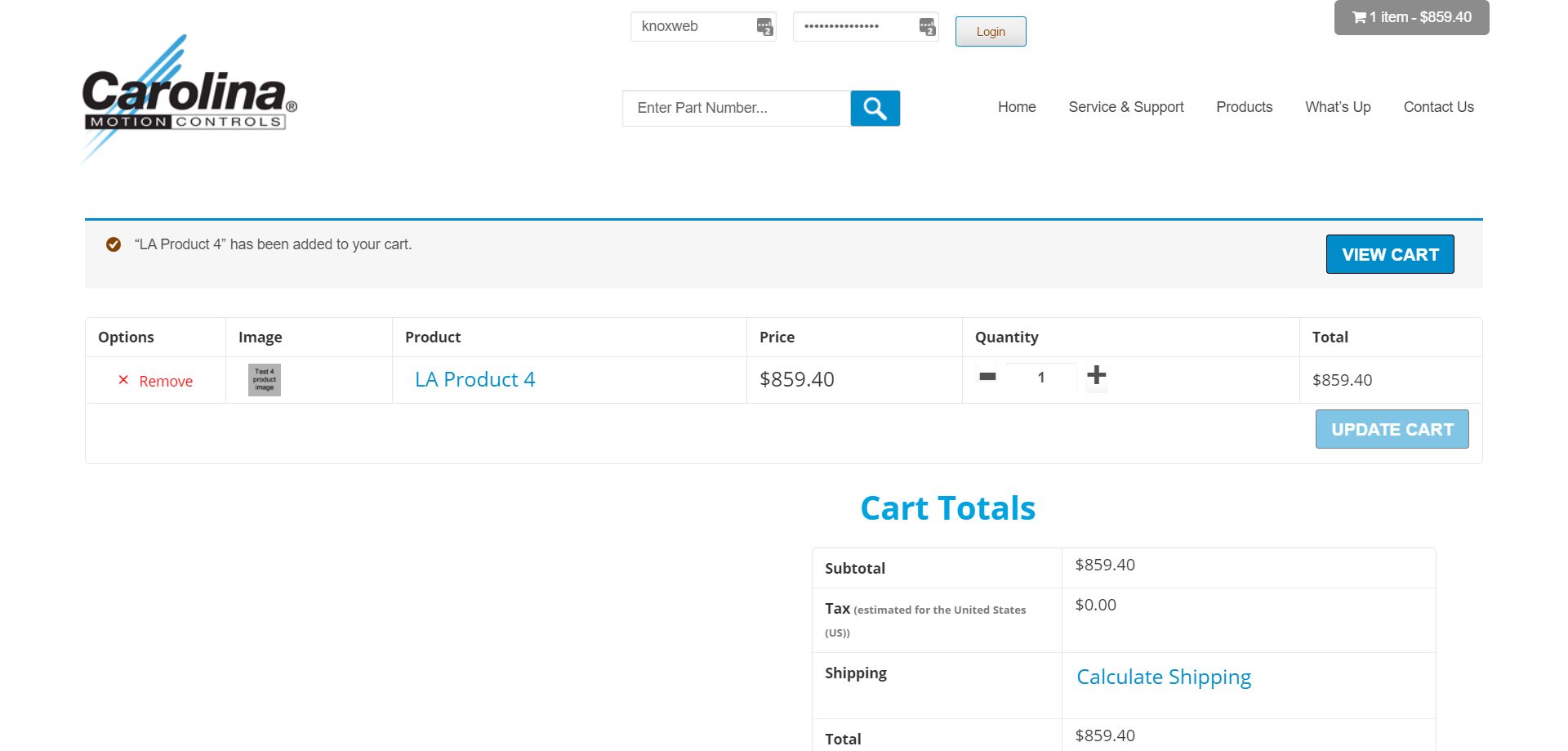Open the What's Up page
The image size is (1568, 751).
(1337, 107)
